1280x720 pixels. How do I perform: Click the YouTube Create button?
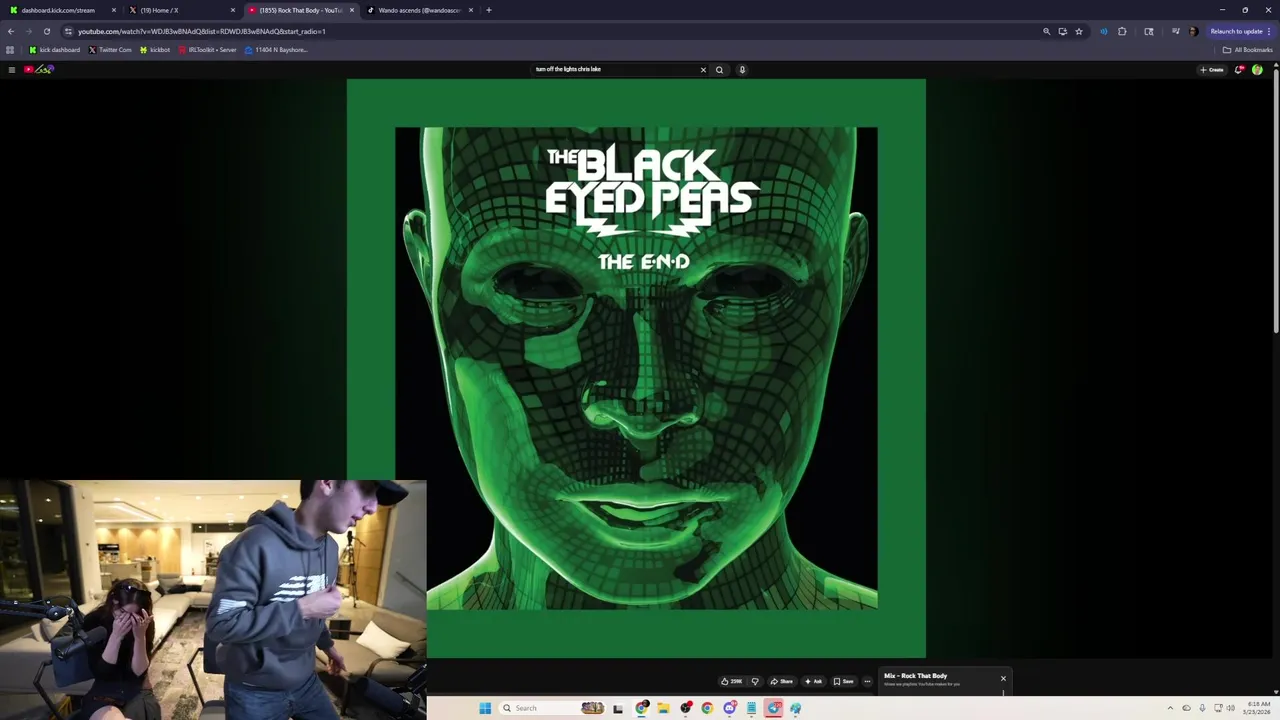coord(1212,70)
